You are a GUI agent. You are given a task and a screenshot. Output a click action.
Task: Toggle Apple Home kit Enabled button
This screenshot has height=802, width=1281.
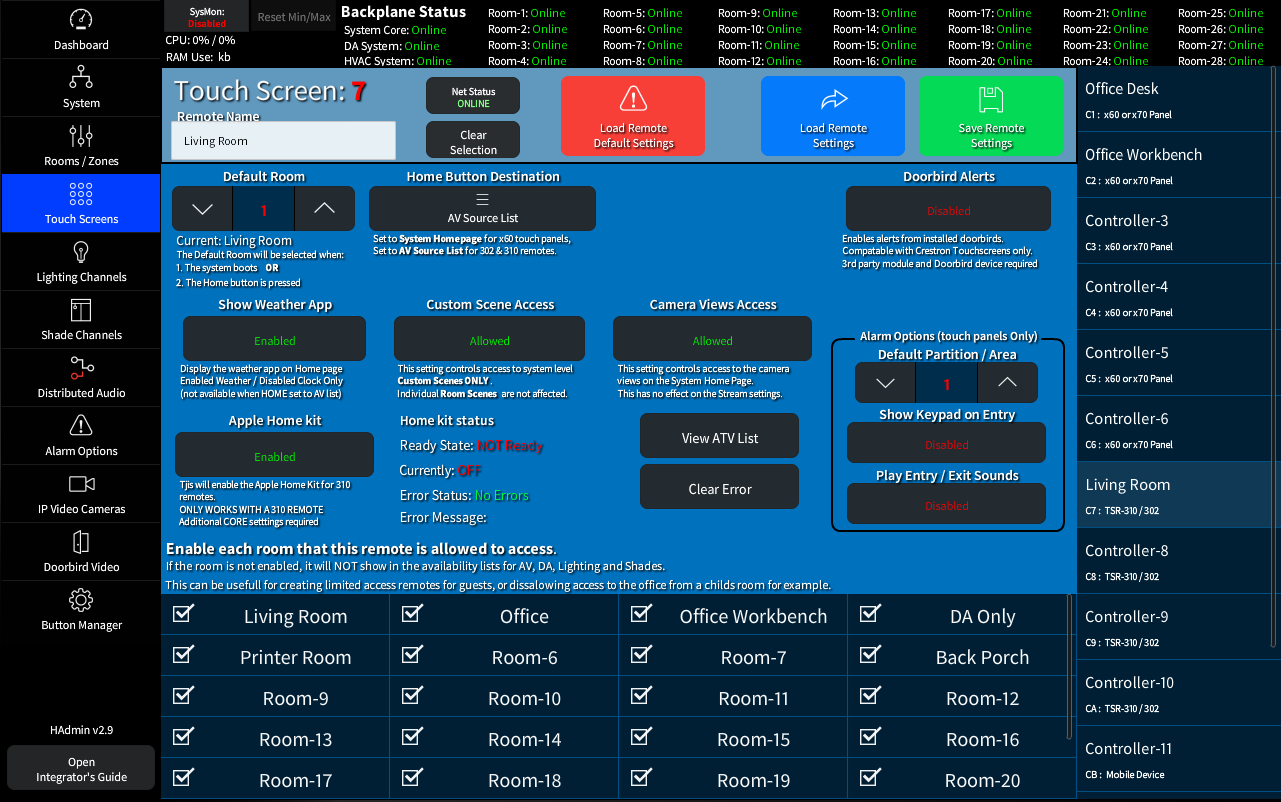(274, 455)
